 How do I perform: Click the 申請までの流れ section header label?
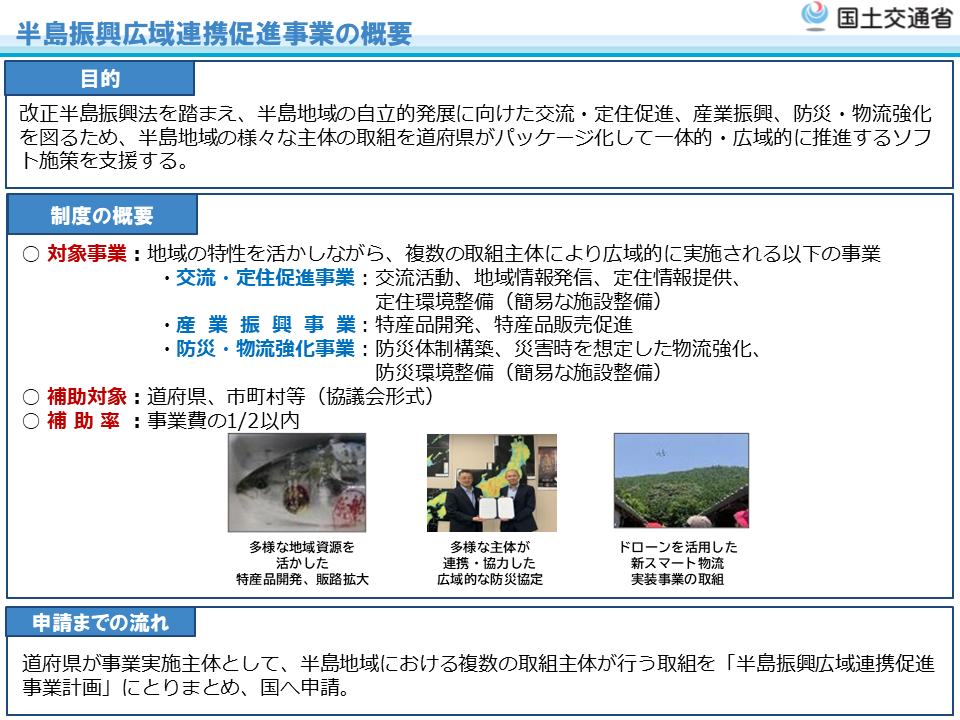pyautogui.click(x=101, y=622)
